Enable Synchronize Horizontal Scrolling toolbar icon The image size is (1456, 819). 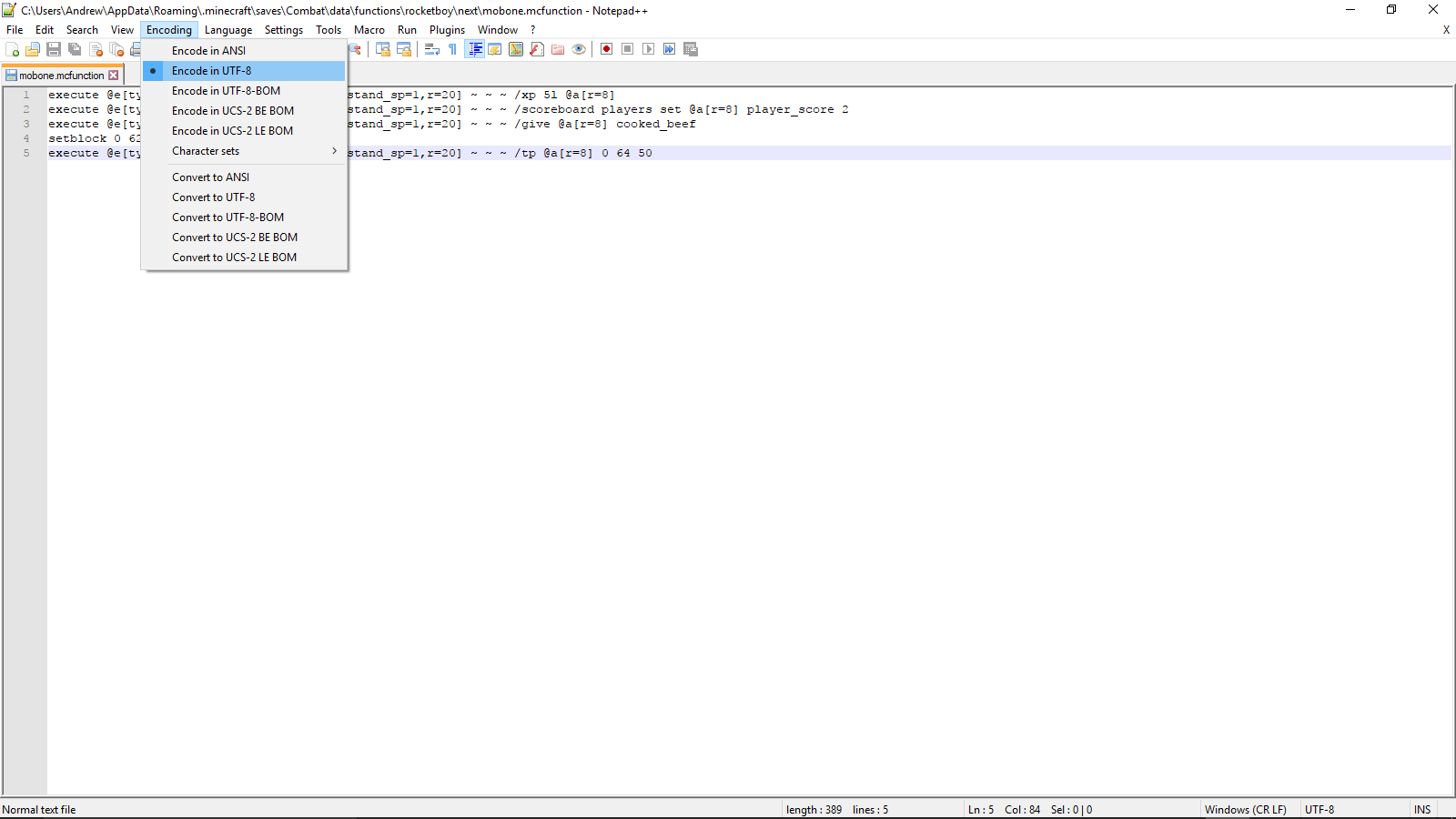(404, 49)
